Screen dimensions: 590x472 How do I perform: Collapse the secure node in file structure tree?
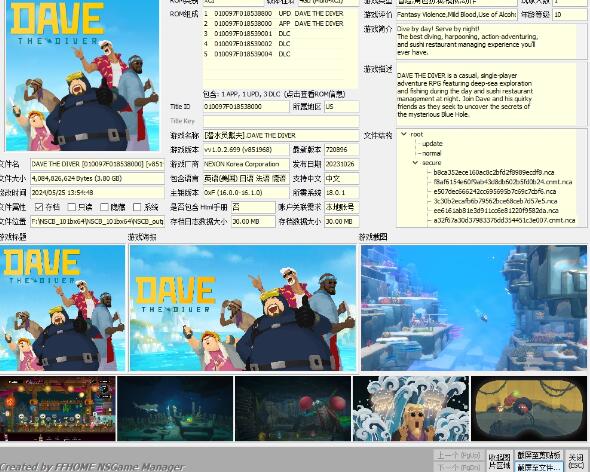click(415, 163)
